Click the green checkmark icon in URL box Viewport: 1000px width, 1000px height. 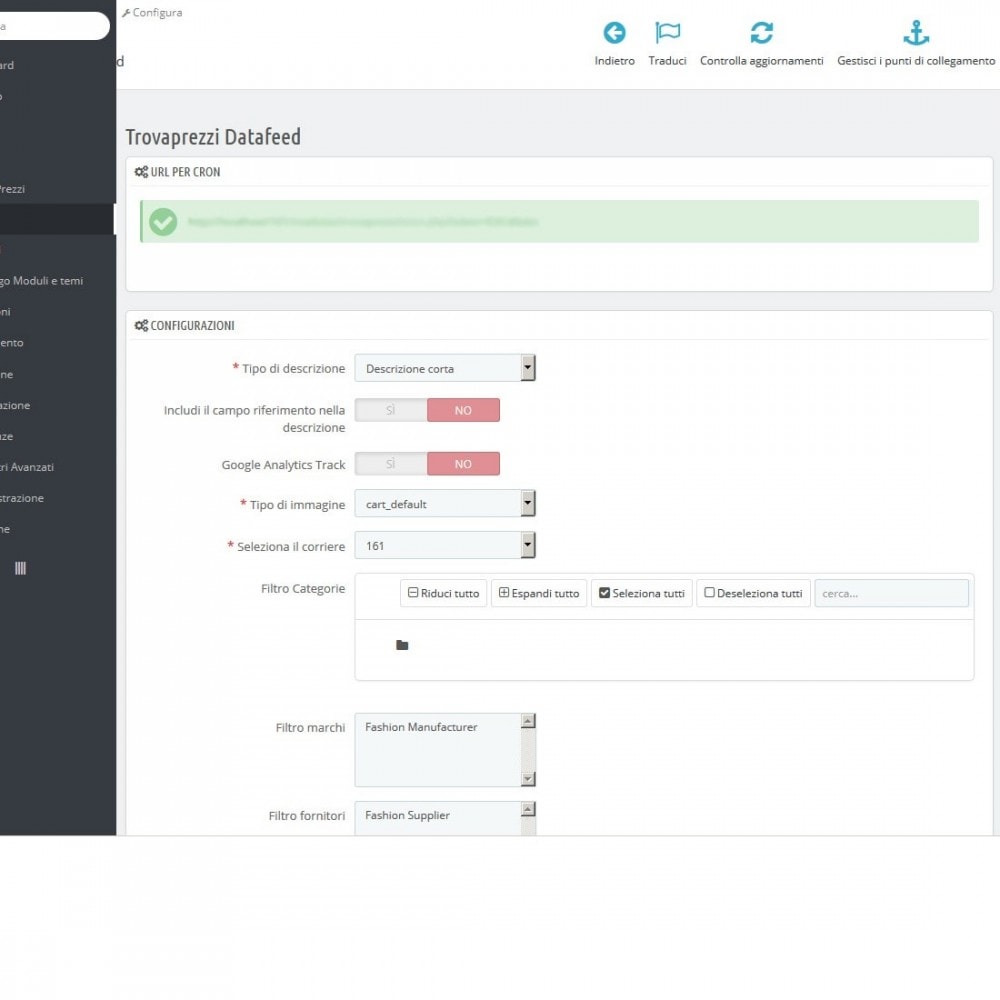click(x=163, y=222)
